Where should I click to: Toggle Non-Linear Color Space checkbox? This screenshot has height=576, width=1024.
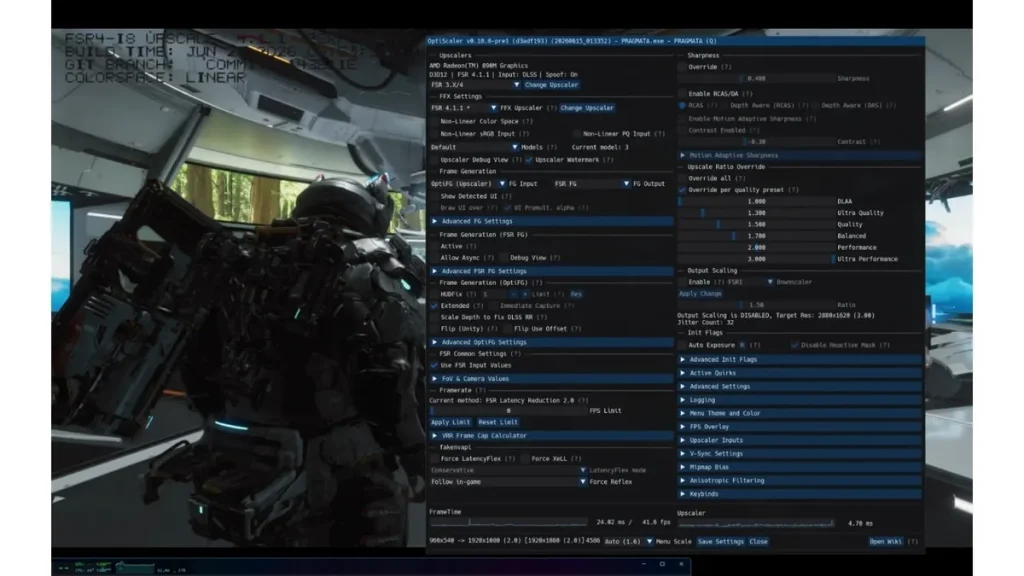click(435, 121)
